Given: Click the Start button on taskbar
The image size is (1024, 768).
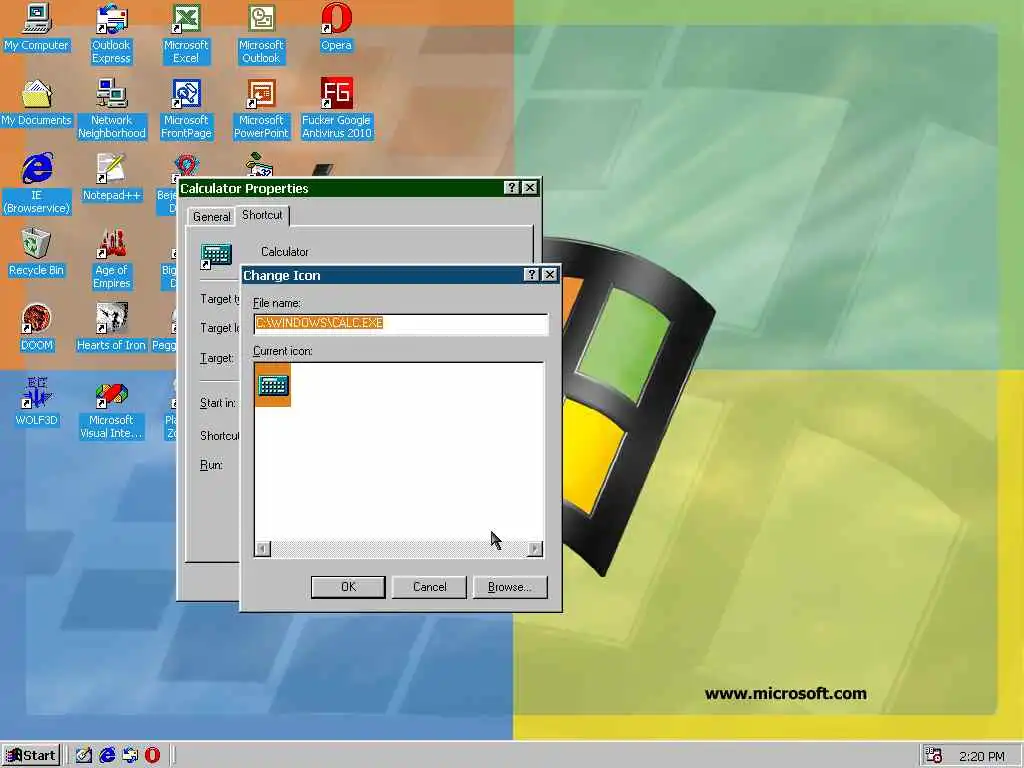Looking at the screenshot, I should pos(31,756).
